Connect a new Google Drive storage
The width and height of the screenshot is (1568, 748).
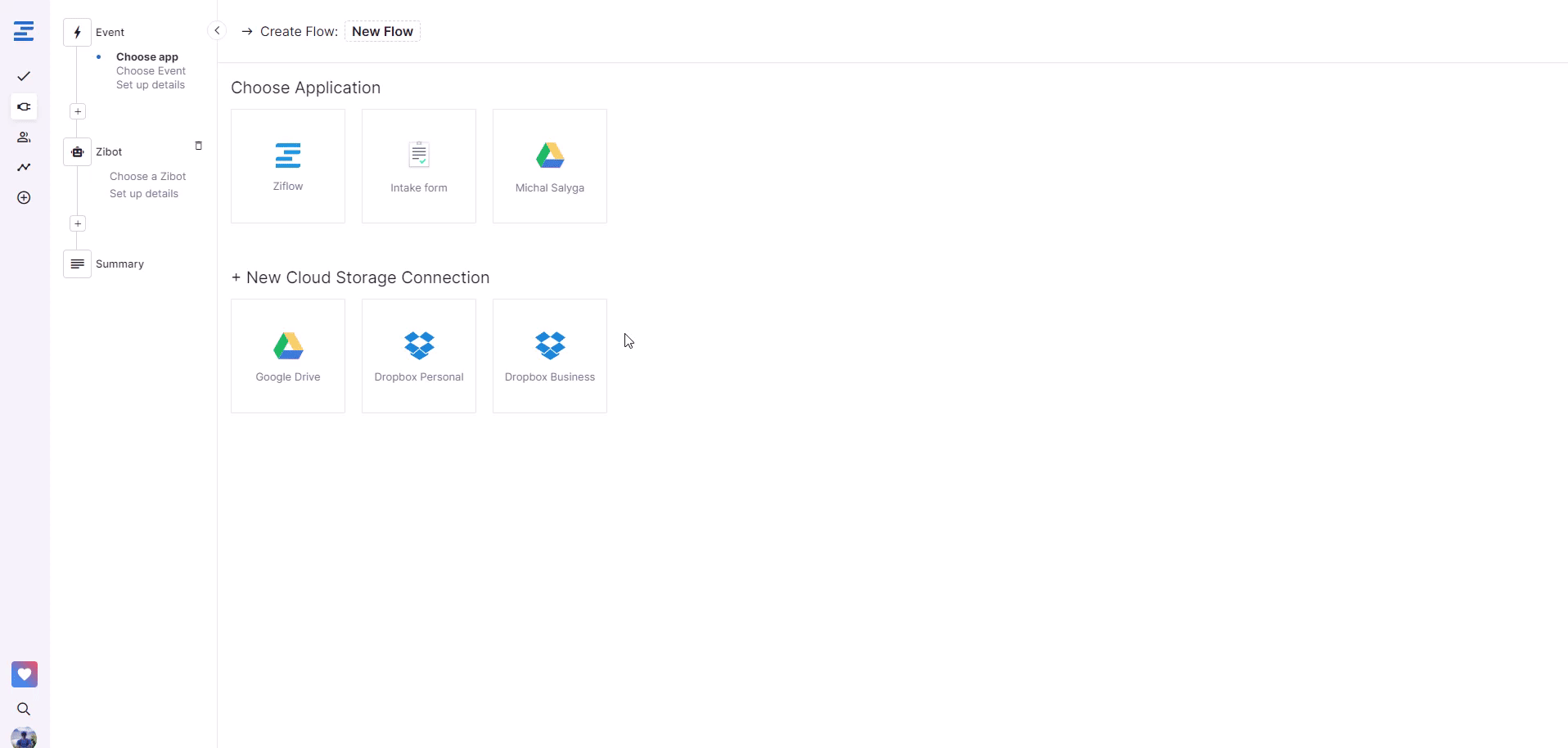point(288,356)
